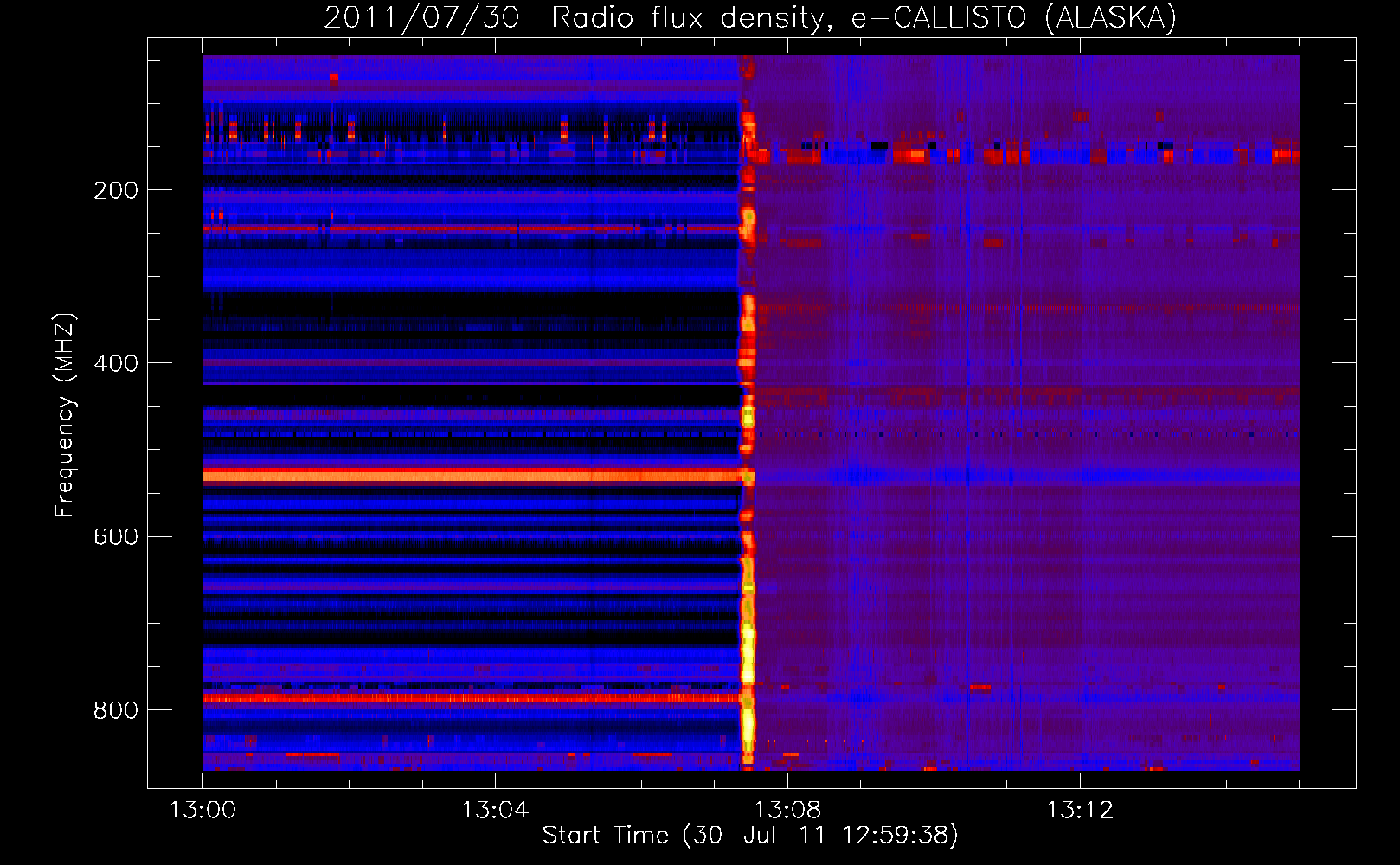Click the 13:08 time tick label
1400x865 pixels.
[787, 810]
